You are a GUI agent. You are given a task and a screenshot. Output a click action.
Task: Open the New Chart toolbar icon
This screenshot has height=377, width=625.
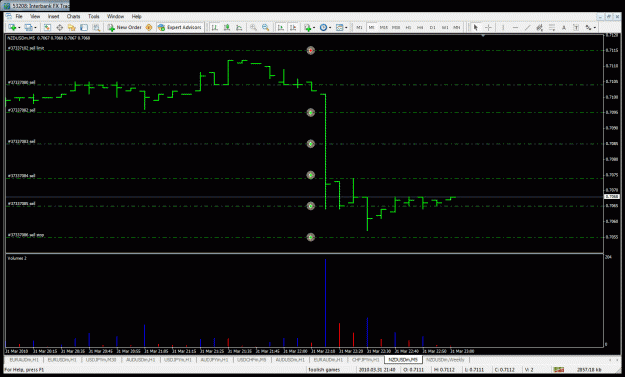click(12, 27)
